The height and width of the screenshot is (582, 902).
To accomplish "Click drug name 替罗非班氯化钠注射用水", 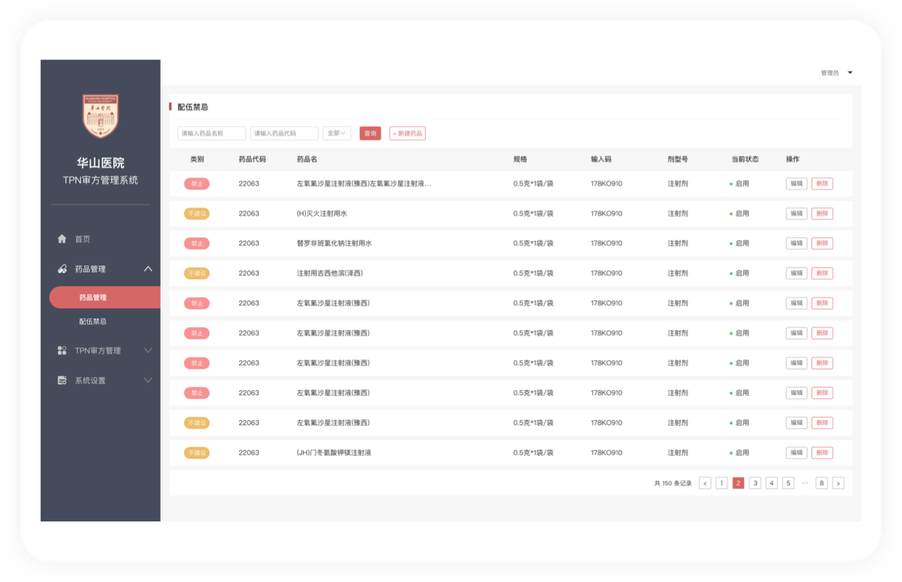I will click(334, 243).
